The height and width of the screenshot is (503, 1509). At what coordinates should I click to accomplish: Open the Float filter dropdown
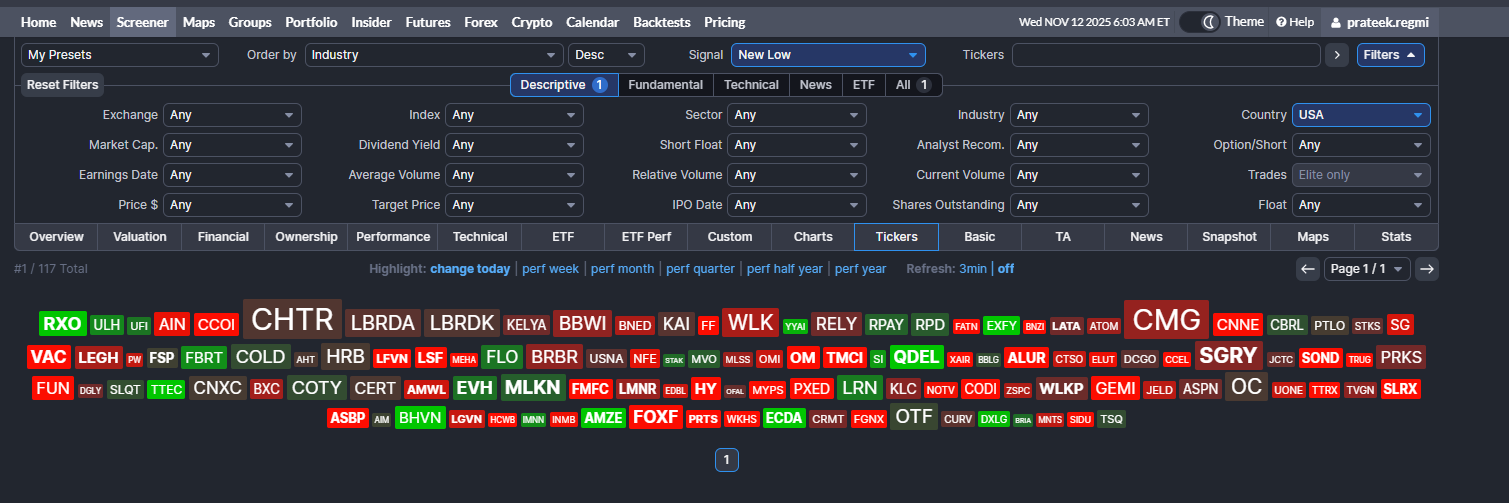(1361, 205)
